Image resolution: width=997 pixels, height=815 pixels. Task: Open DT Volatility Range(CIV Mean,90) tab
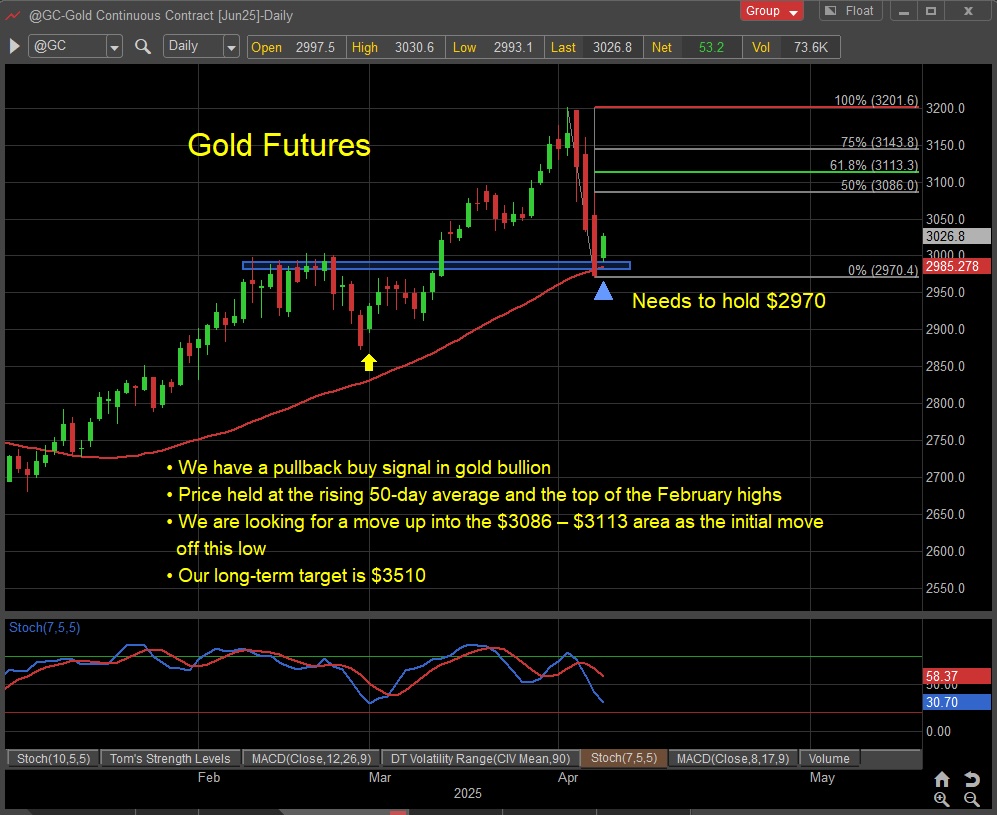point(480,758)
